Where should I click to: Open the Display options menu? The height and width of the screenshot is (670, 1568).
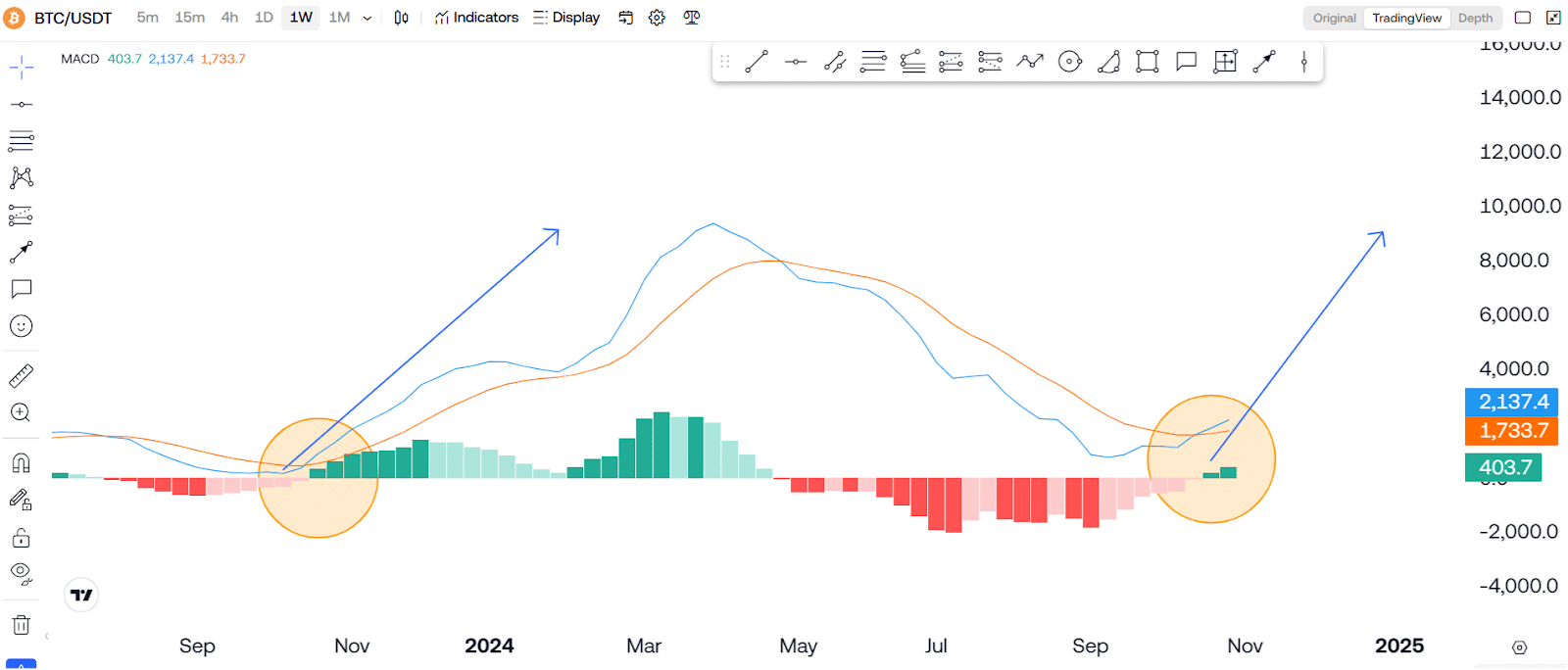(x=566, y=18)
